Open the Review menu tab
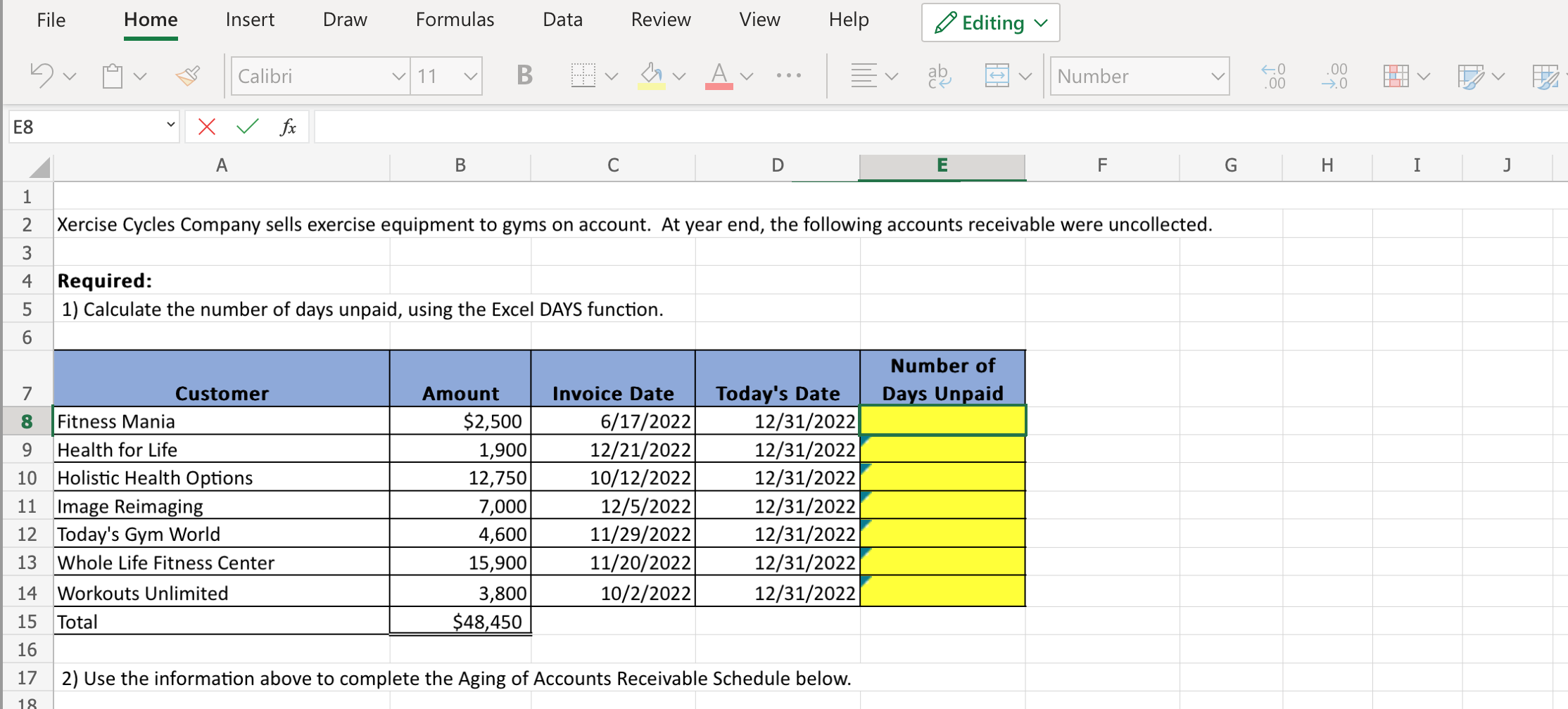This screenshot has height=709, width=1568. [x=660, y=20]
